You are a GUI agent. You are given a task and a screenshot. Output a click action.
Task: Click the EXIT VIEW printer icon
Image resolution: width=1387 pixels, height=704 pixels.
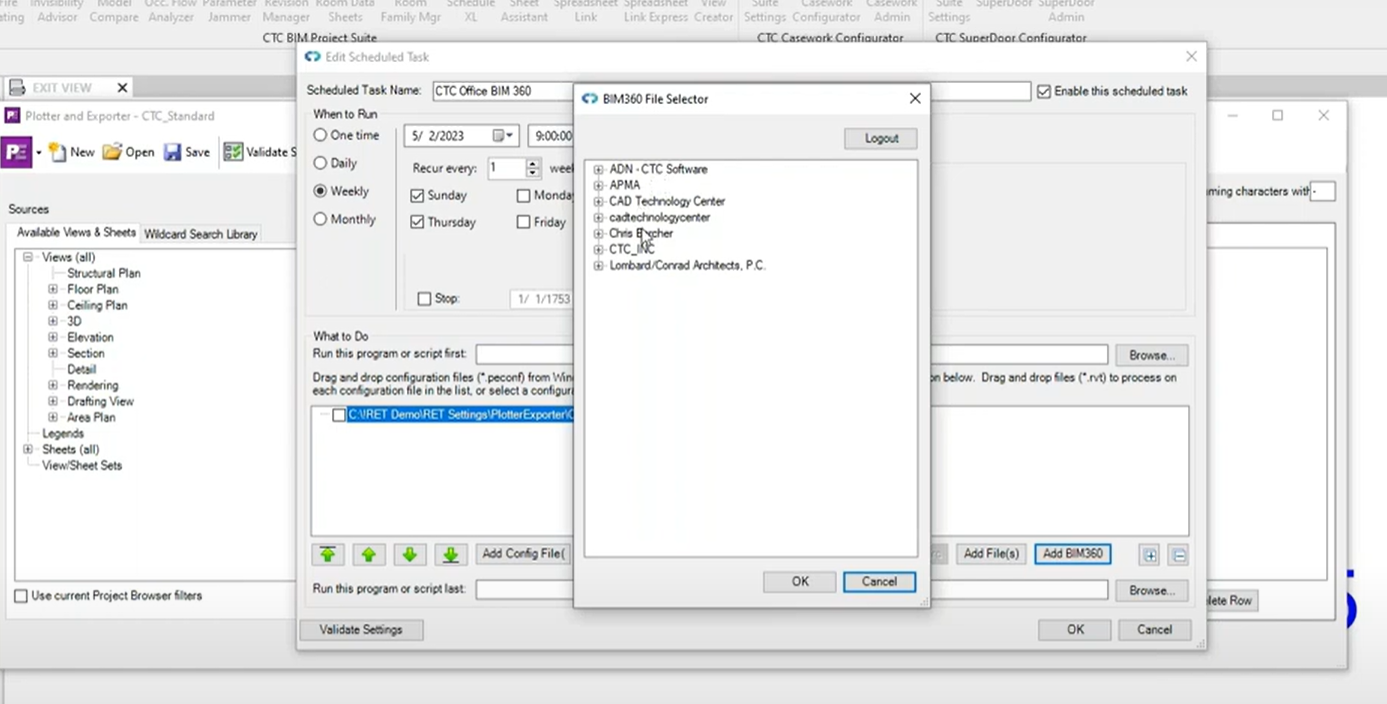tap(17, 88)
